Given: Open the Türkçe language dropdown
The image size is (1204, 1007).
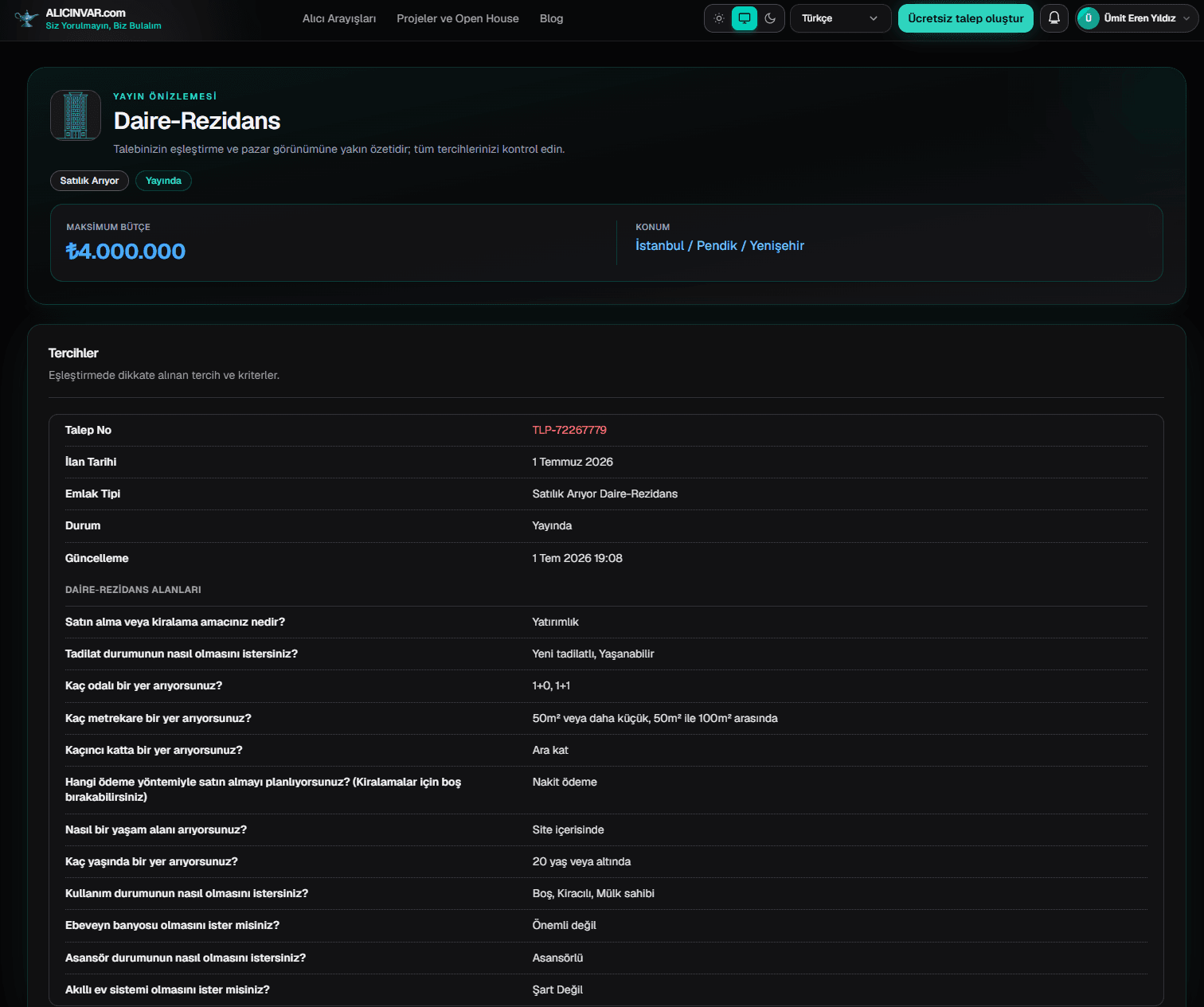Looking at the screenshot, I should pyautogui.click(x=840, y=18).
